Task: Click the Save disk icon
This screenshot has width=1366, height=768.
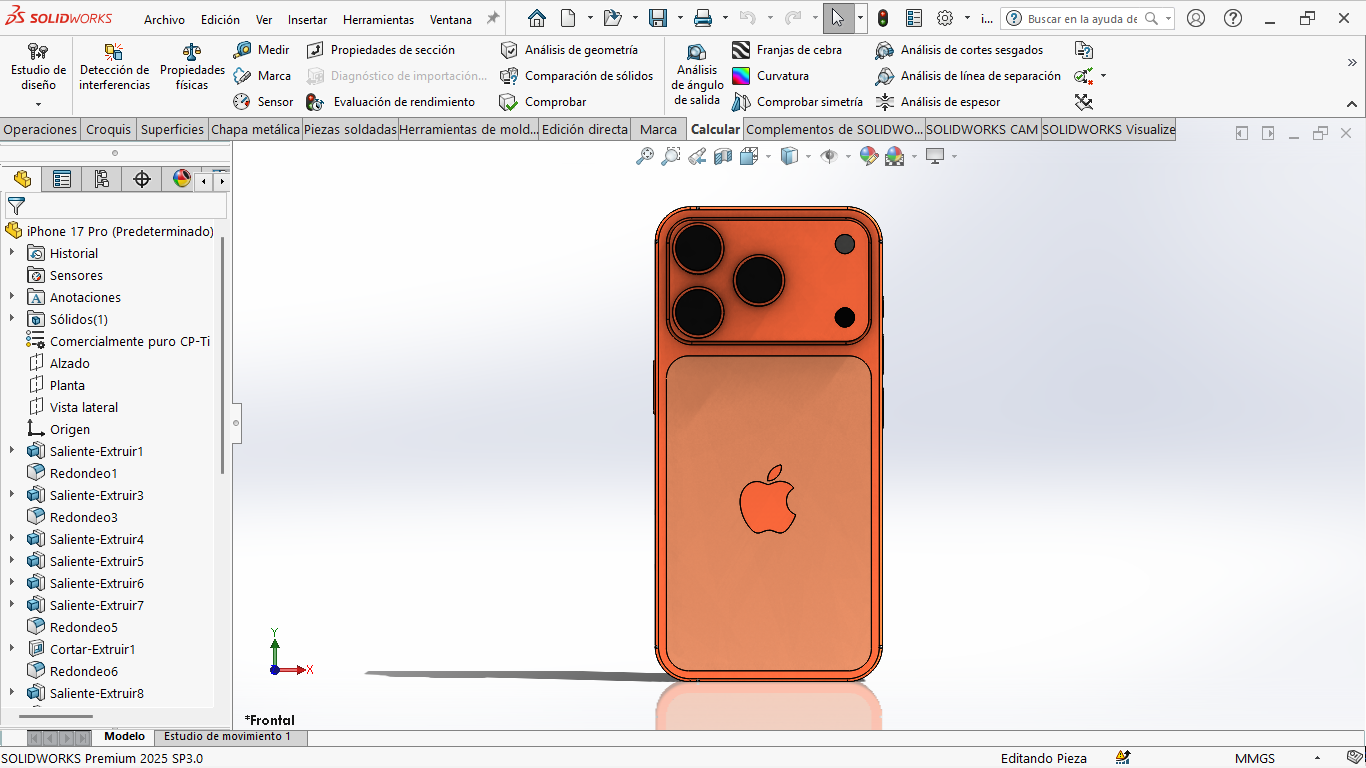Action: 658,18
